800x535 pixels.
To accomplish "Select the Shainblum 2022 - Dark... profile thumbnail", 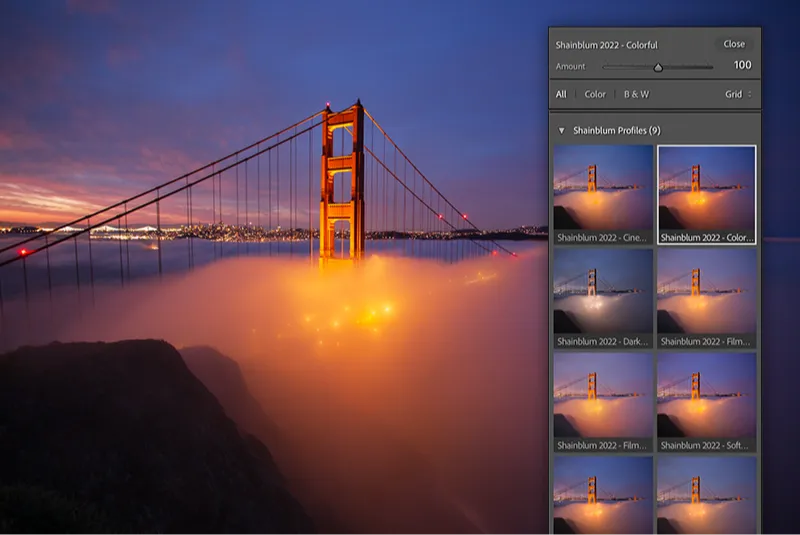I will (x=603, y=298).
